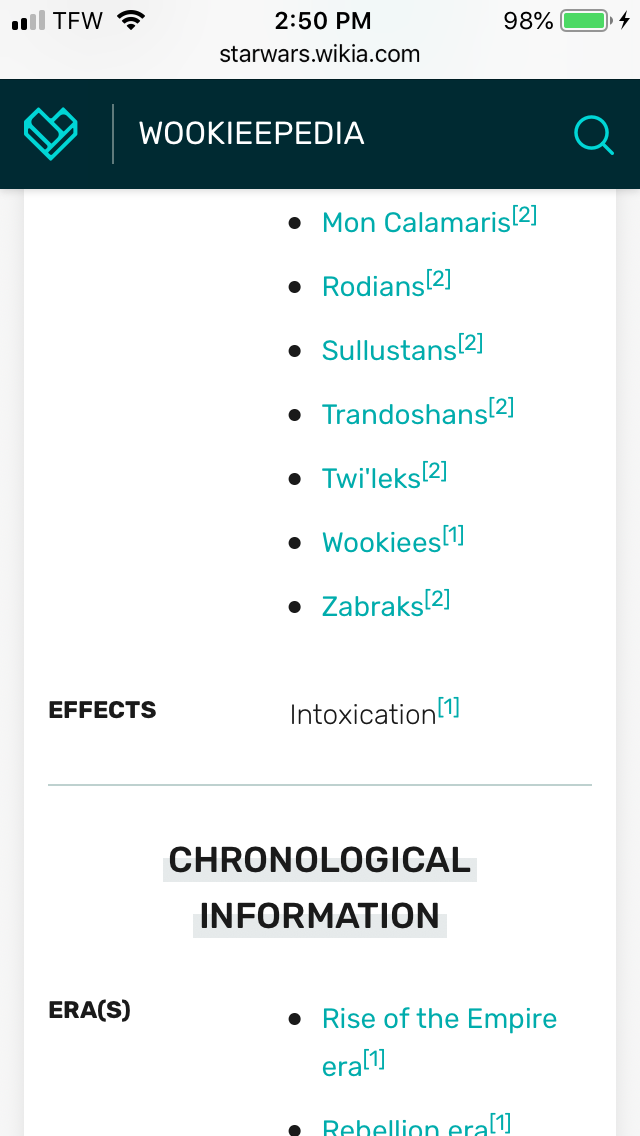This screenshot has width=640, height=1136.
Task: Open the Rodians link
Action: pos(373,287)
